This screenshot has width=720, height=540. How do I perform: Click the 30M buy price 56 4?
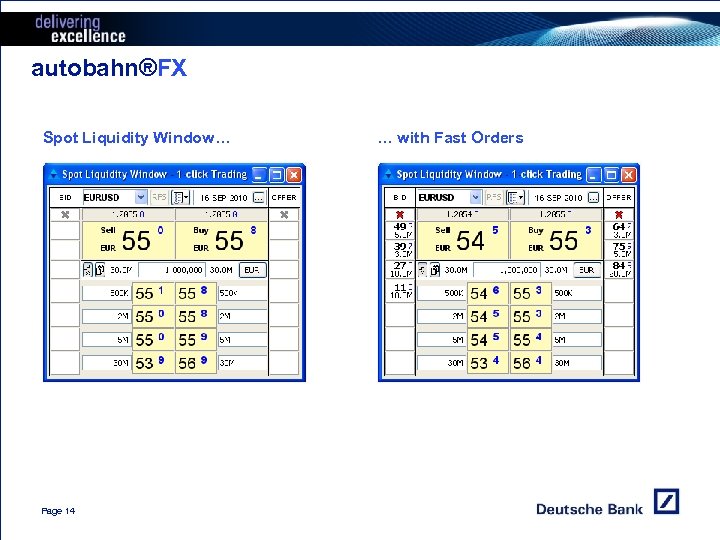pos(531,363)
